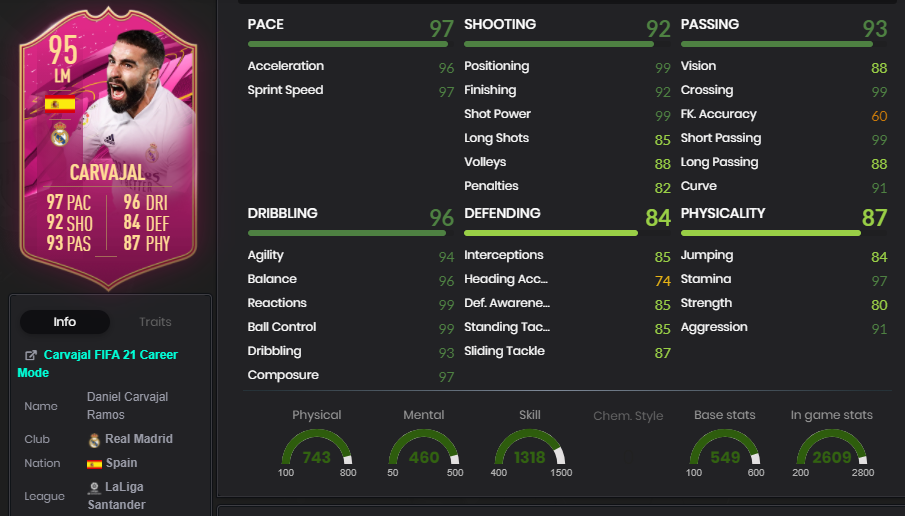
Task: Click the Chem. Style label
Action: (628, 416)
